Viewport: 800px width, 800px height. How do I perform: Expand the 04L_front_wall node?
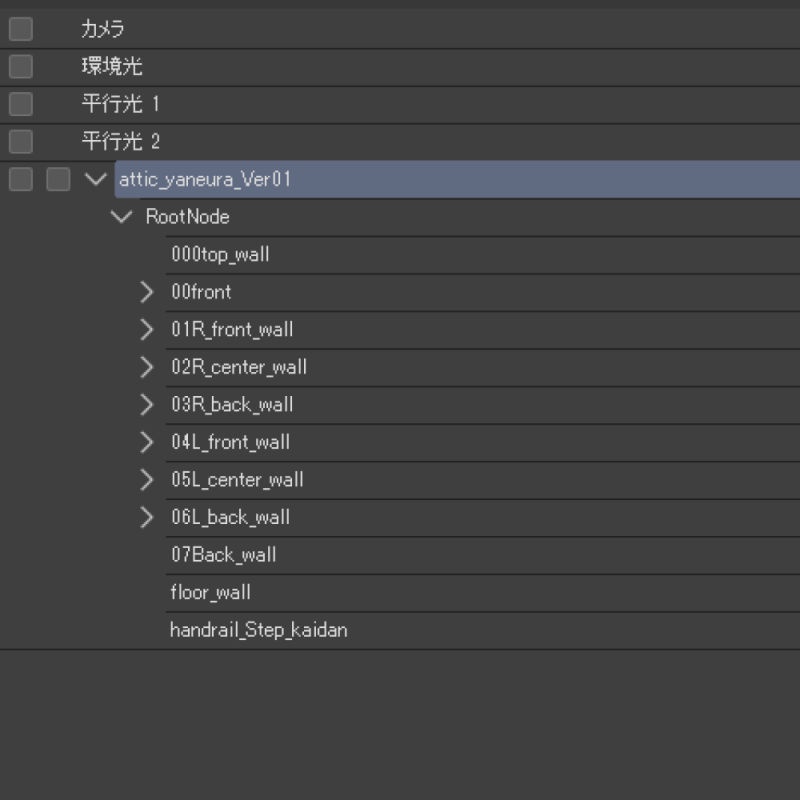(147, 442)
